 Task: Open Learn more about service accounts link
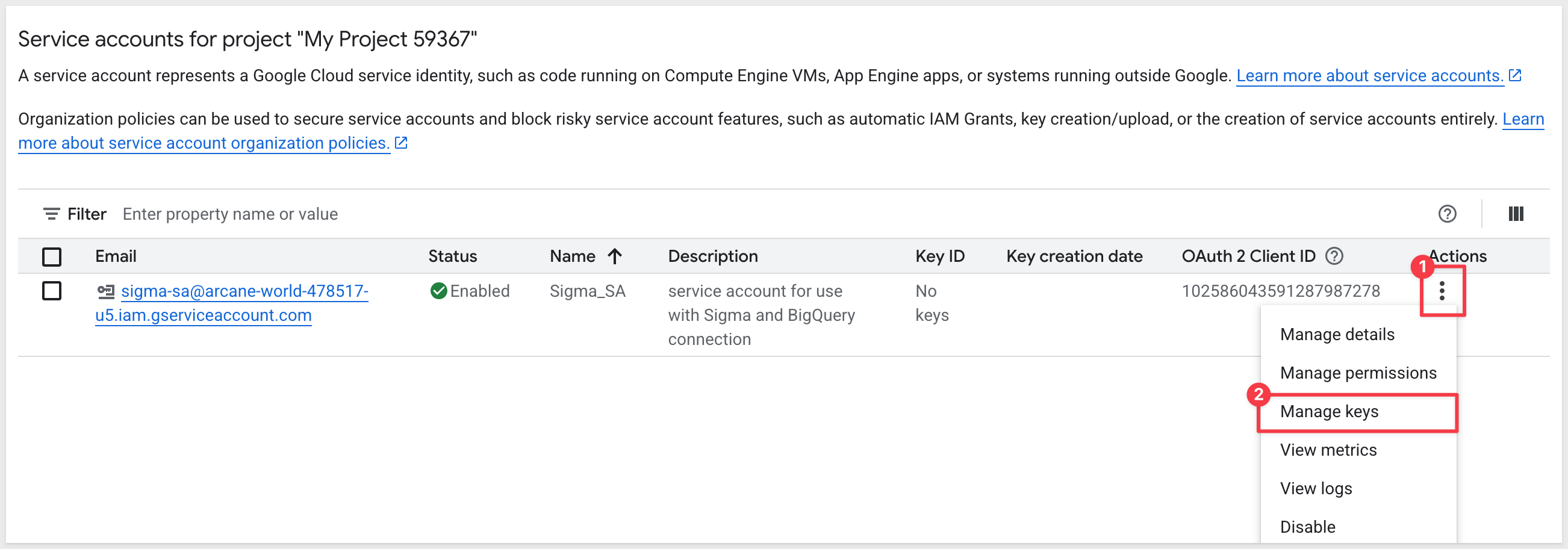coord(1369,75)
